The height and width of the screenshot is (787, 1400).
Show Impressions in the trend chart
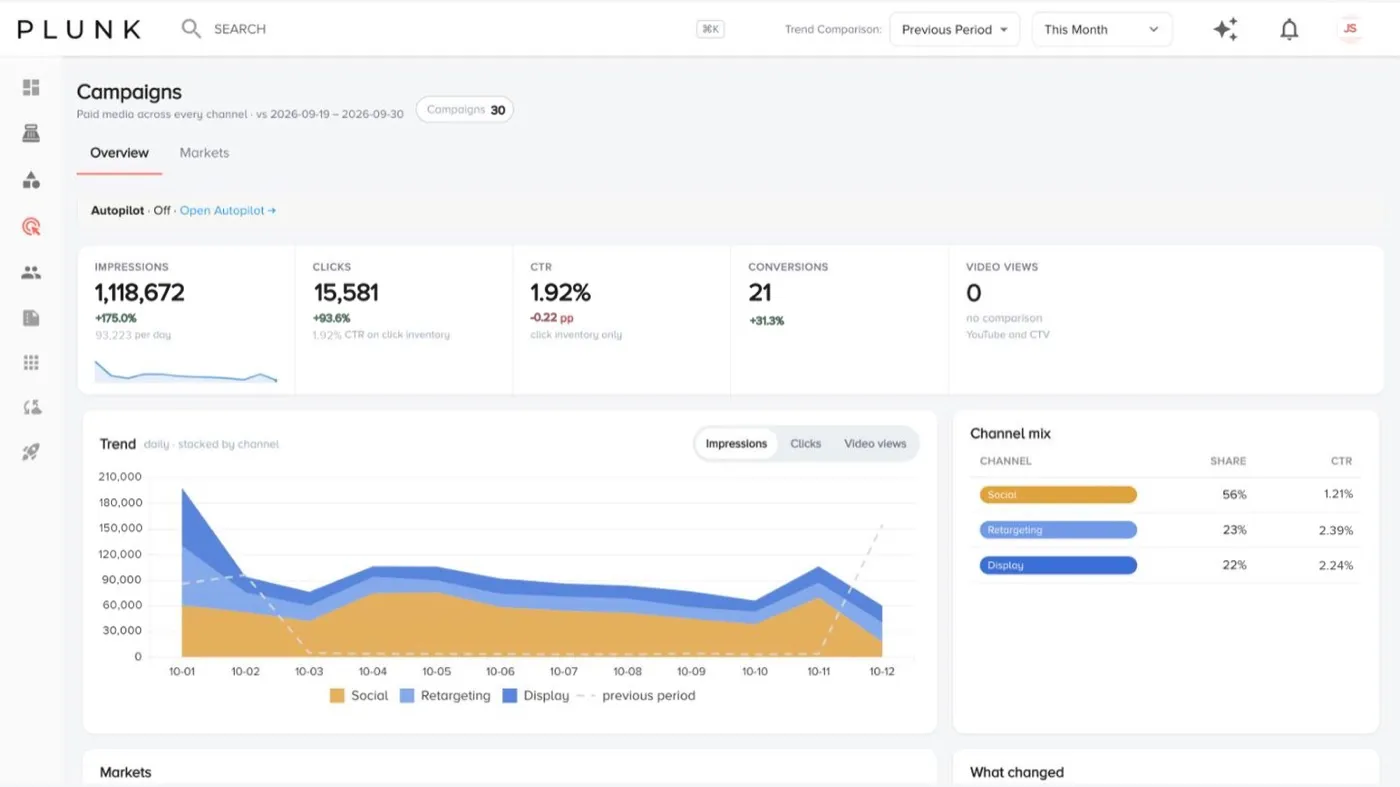[x=736, y=444]
